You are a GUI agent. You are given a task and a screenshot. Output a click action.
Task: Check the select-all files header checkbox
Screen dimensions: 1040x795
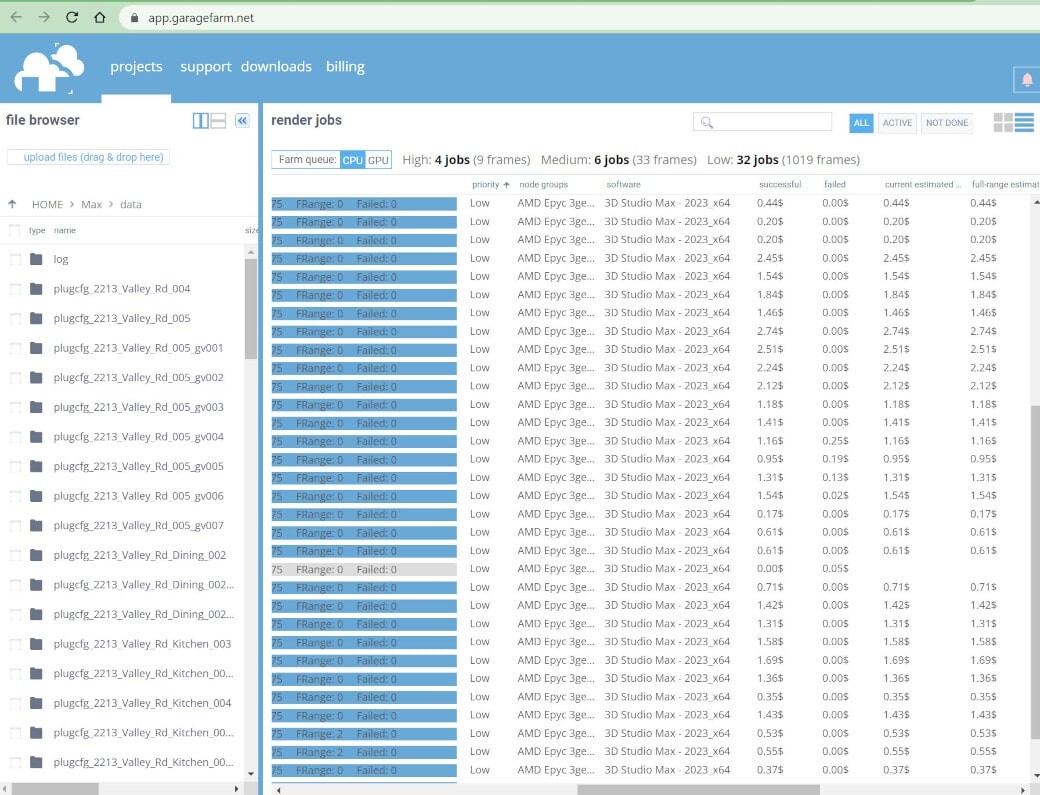(x=14, y=230)
